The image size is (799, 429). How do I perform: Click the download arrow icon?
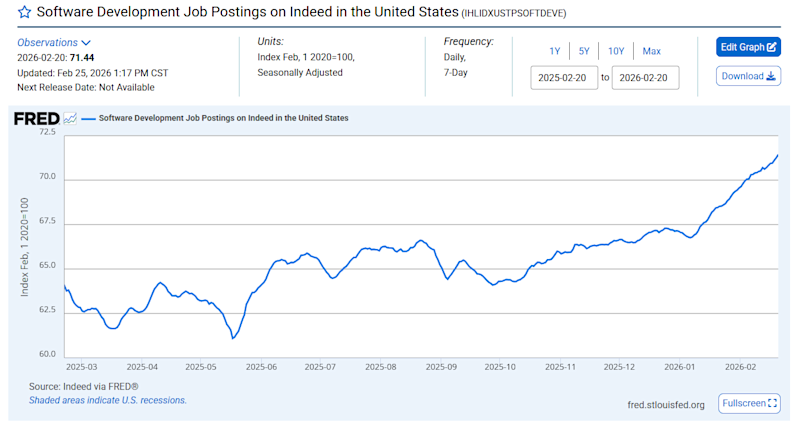pyautogui.click(x=771, y=76)
